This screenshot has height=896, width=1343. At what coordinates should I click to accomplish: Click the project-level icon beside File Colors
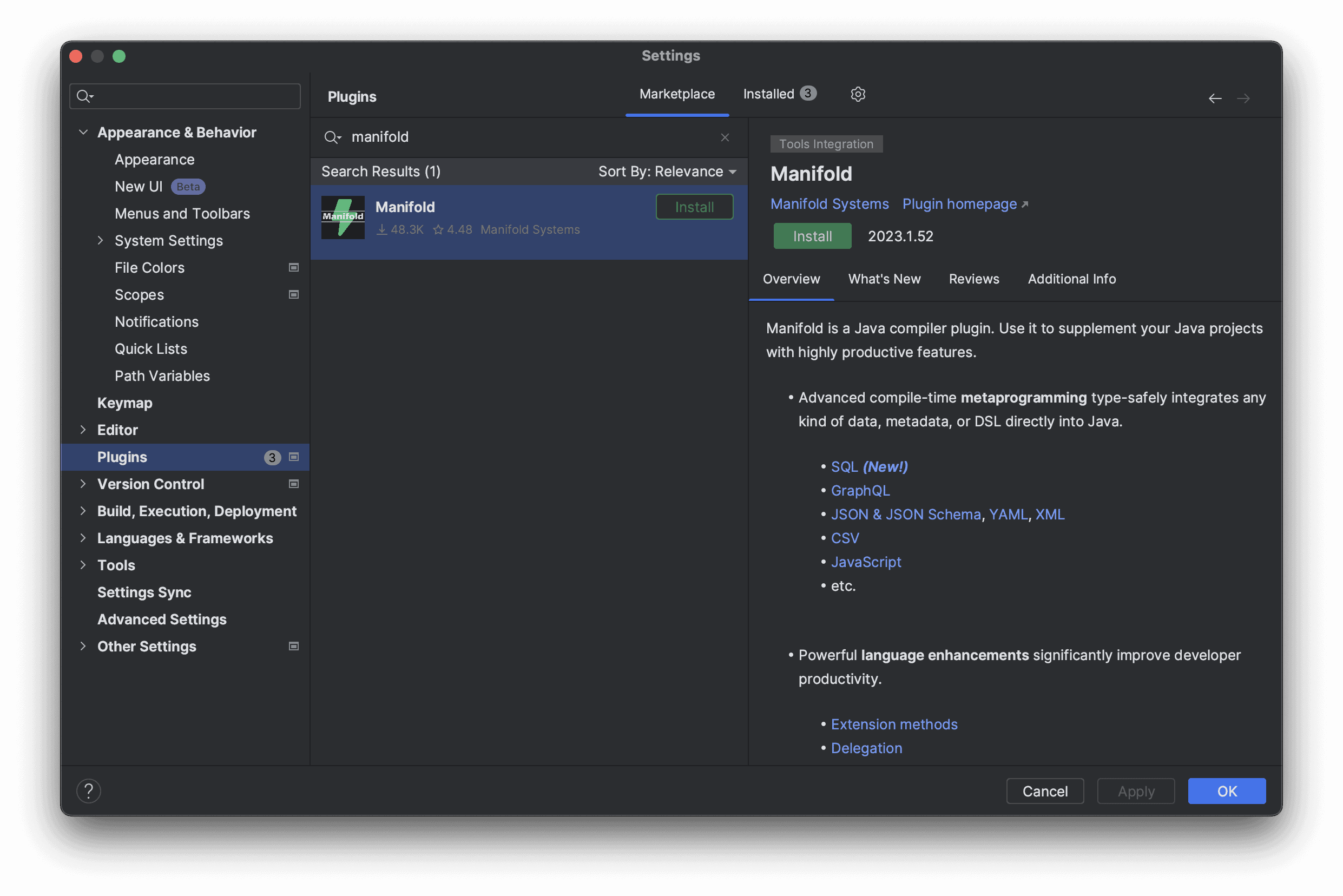[x=294, y=267]
